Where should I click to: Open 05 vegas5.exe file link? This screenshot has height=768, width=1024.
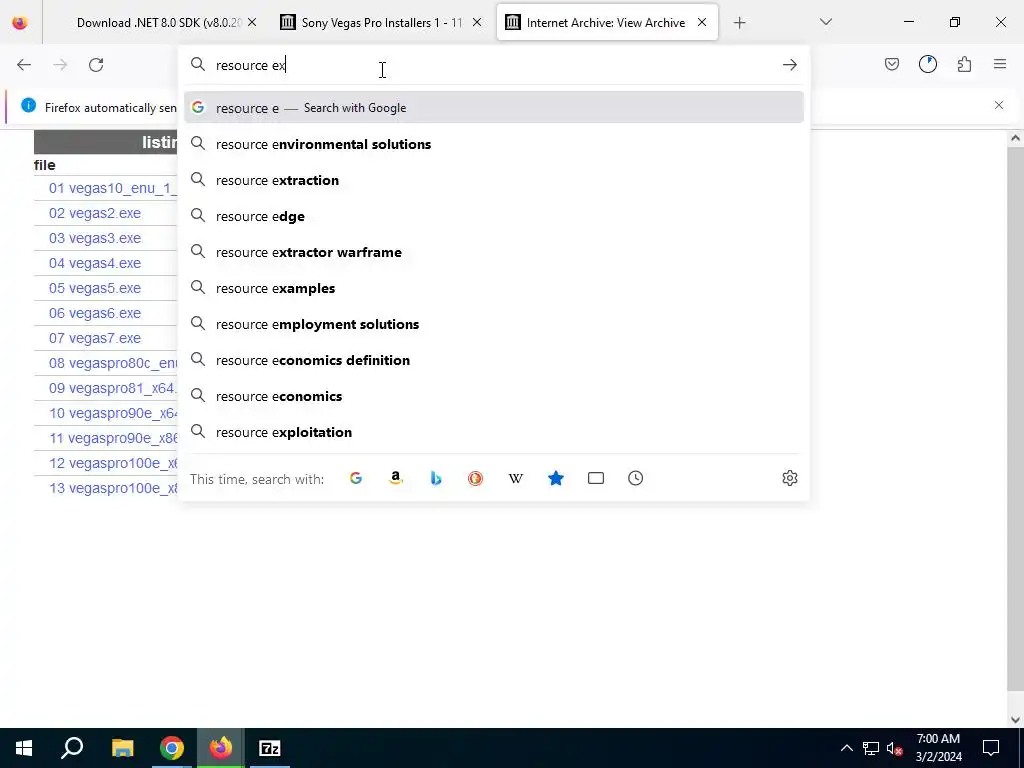tap(95, 288)
